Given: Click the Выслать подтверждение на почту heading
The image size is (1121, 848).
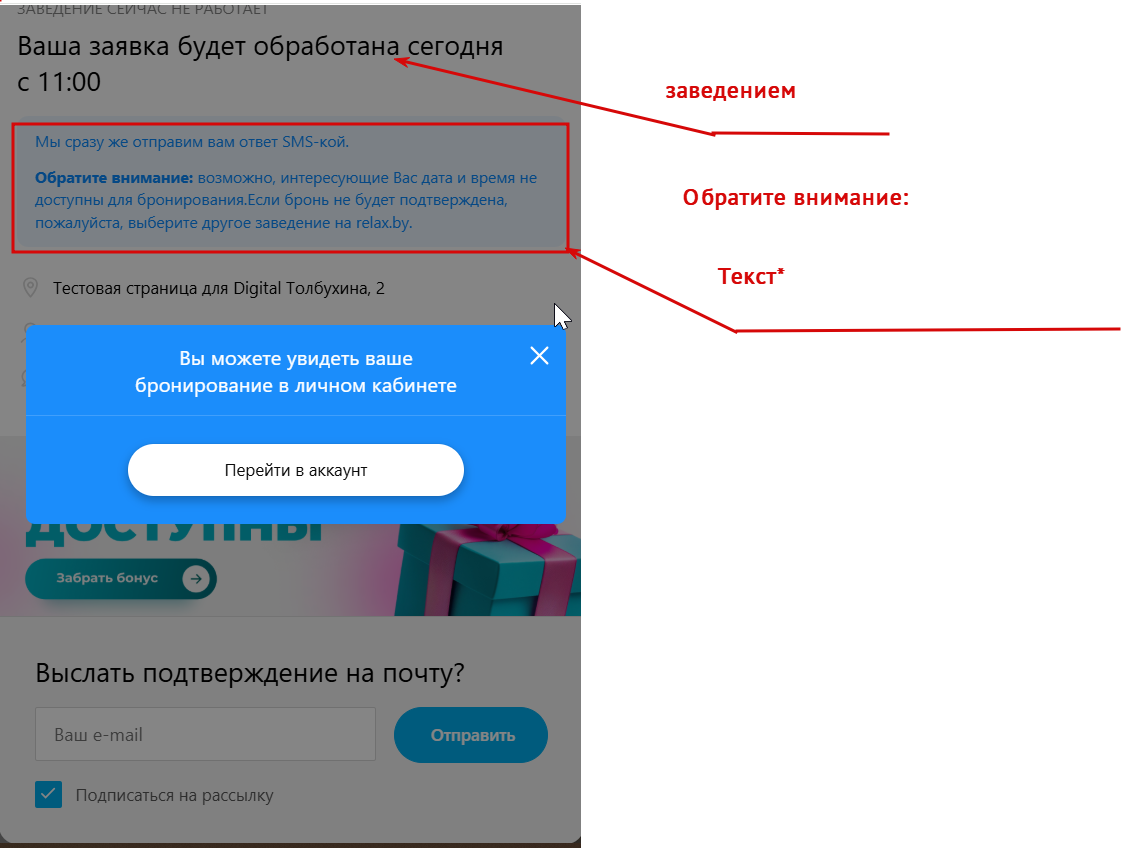Looking at the screenshot, I should [250, 673].
